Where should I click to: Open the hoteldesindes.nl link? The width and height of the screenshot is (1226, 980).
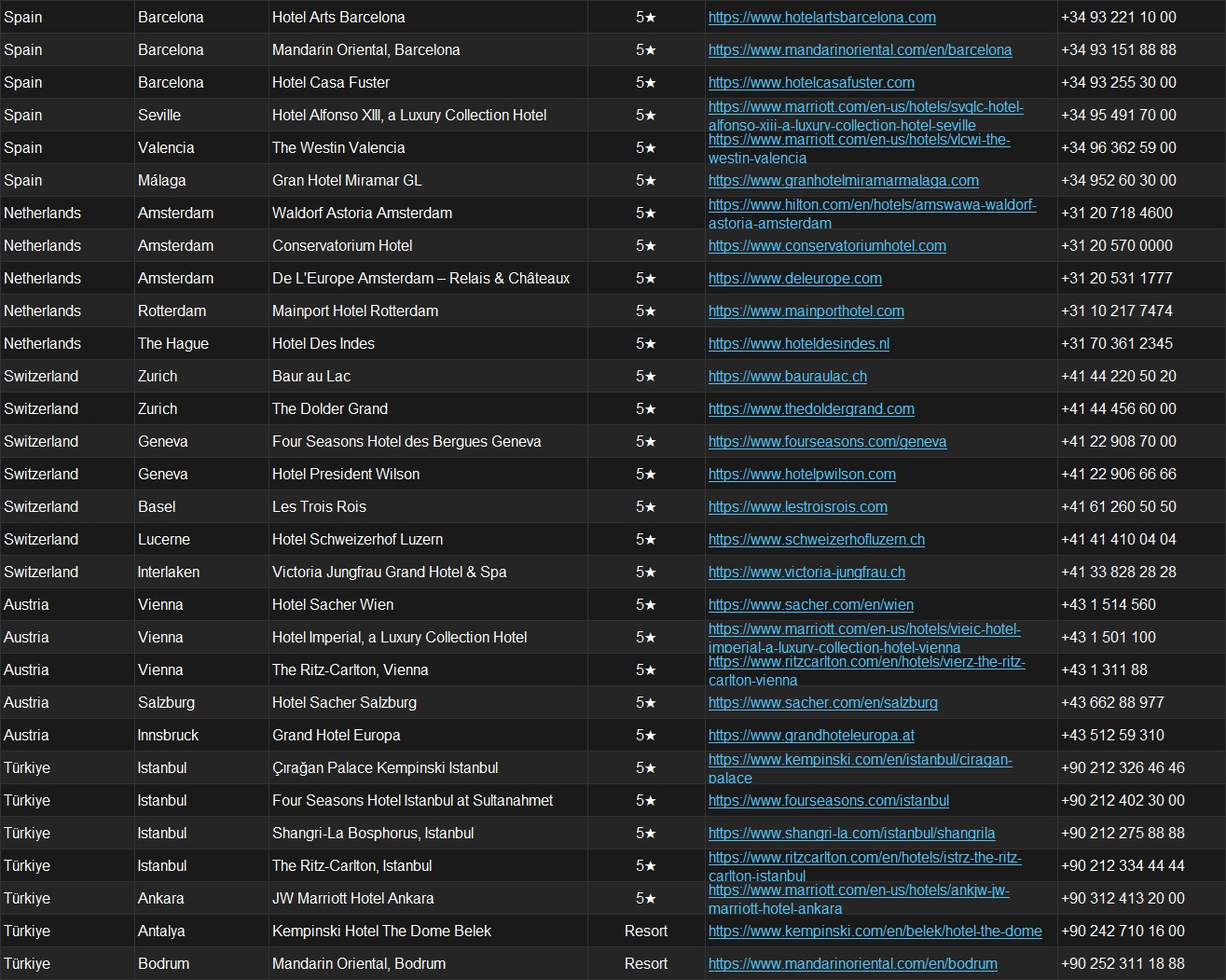point(798,343)
